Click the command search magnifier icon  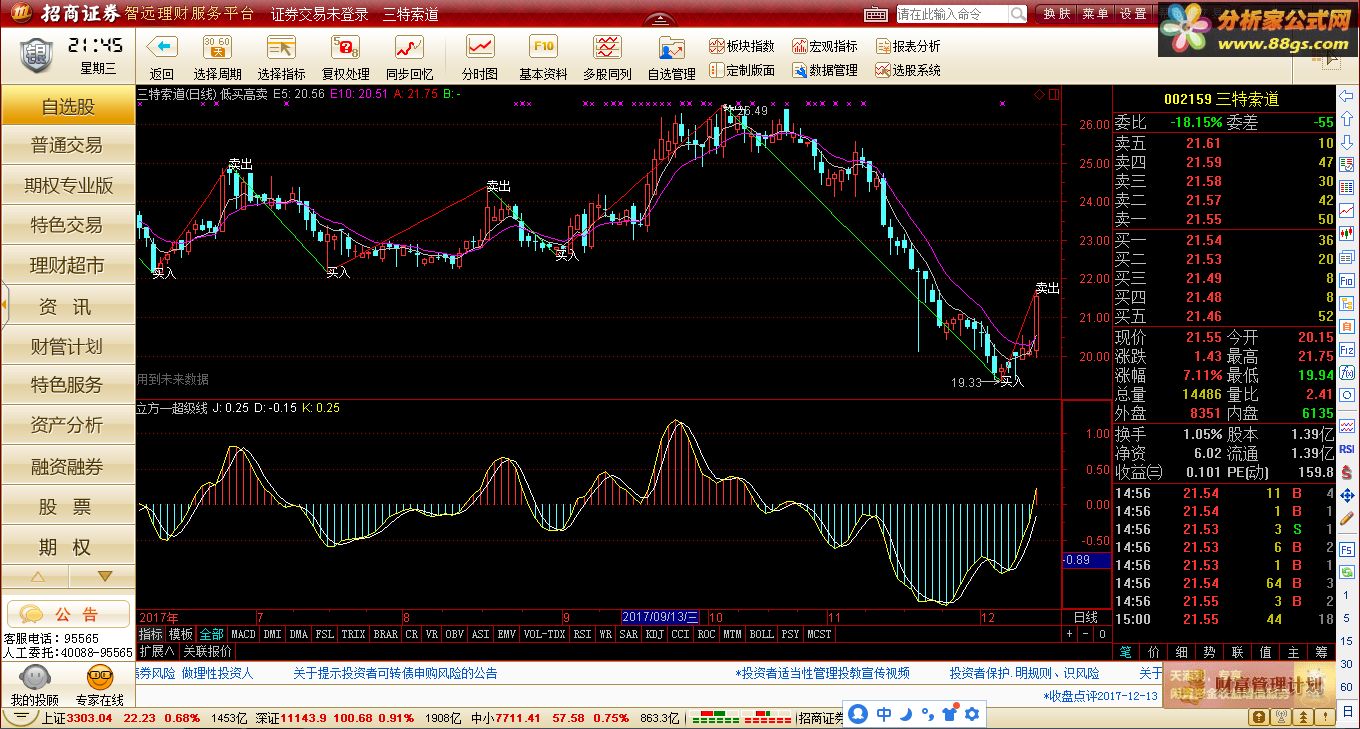(1017, 14)
